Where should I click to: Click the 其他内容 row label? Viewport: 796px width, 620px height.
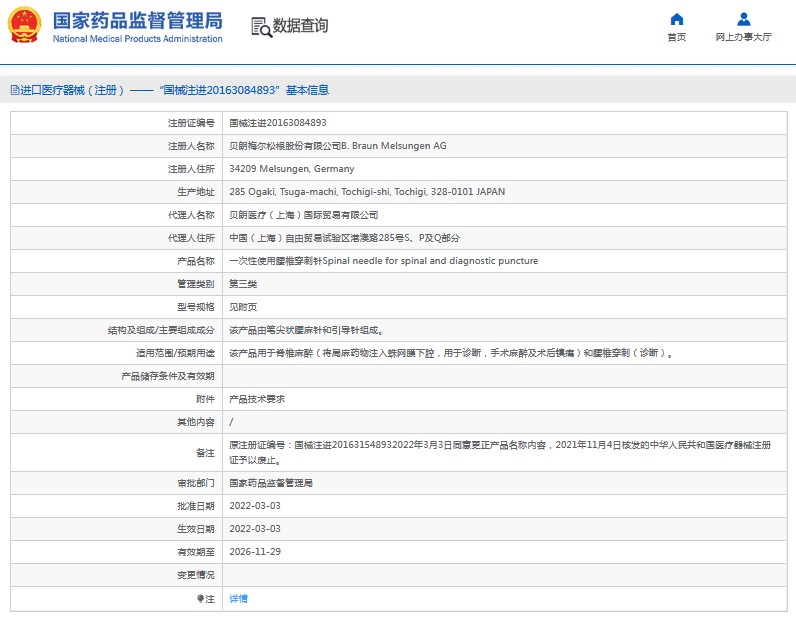coord(196,422)
